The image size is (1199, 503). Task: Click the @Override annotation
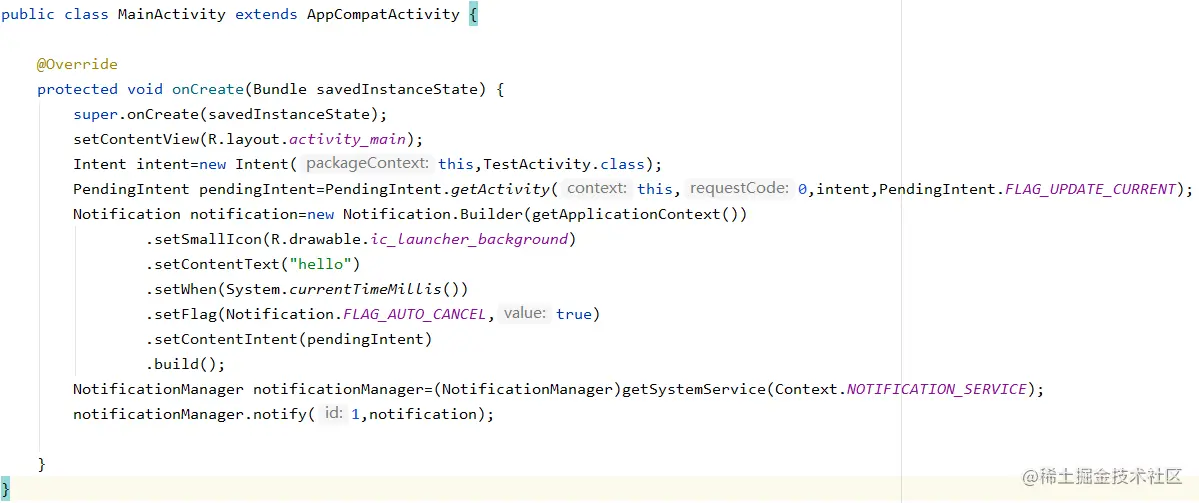(x=77, y=64)
